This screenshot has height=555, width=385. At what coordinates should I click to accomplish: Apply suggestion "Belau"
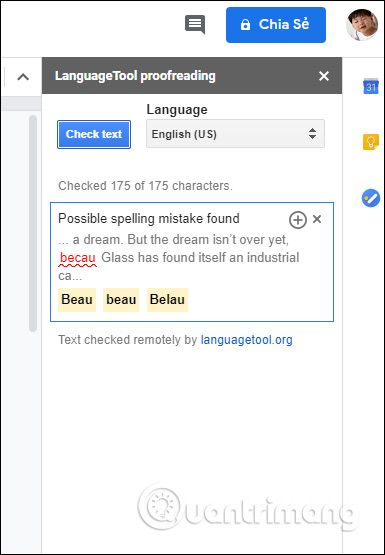click(x=167, y=300)
